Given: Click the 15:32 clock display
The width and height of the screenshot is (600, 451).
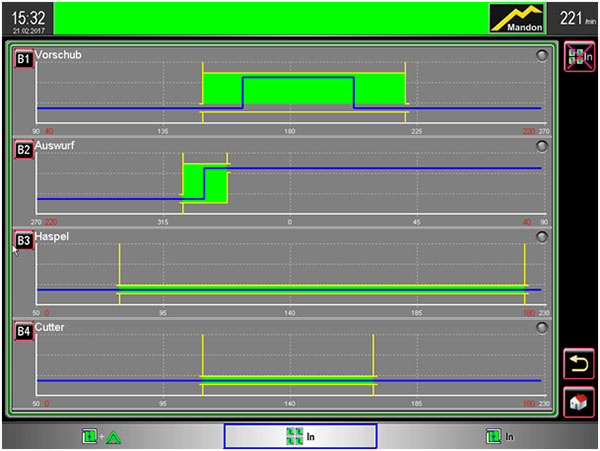Looking at the screenshot, I should click(27, 18).
